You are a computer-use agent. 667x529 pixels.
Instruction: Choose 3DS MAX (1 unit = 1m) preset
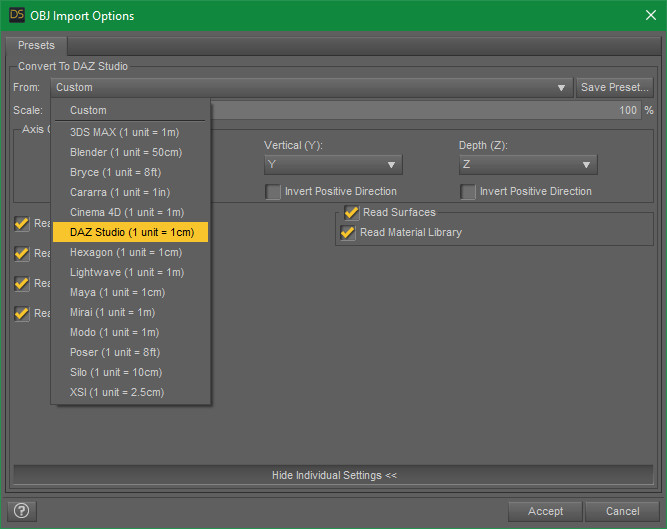coord(130,132)
